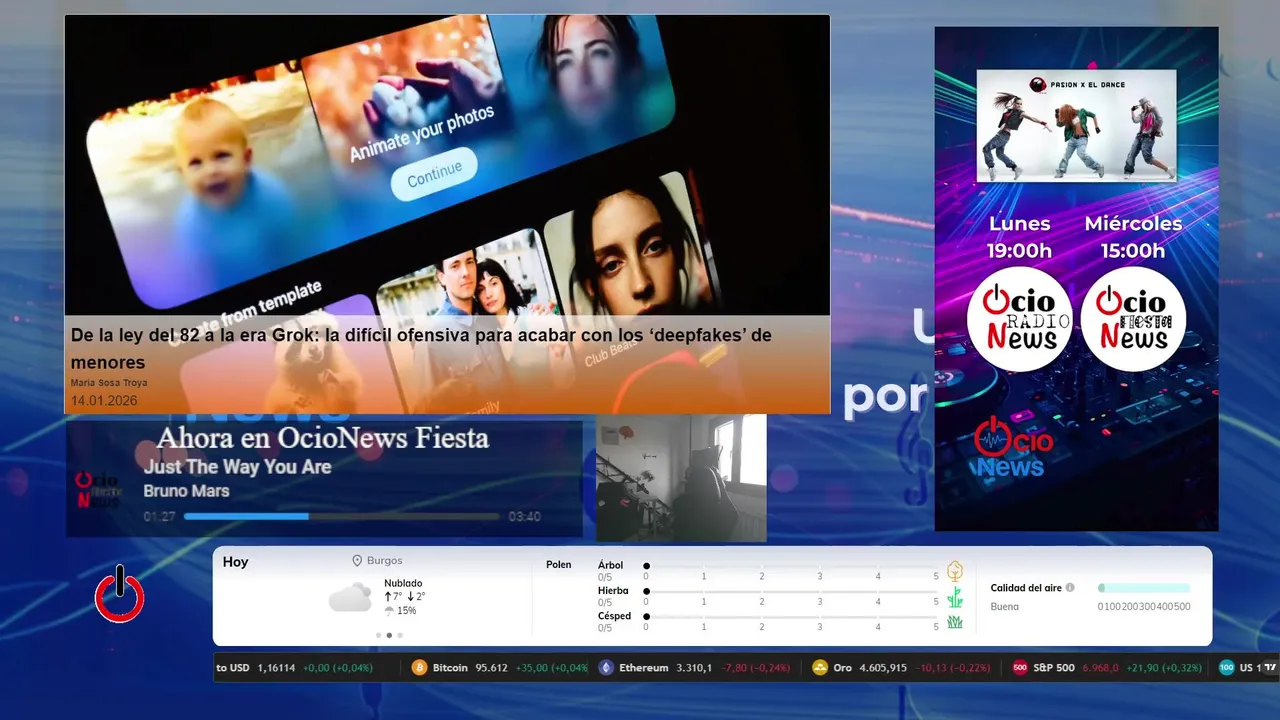Open the Ocio Radio News circle logo
The height and width of the screenshot is (720, 1280).
coord(1019,319)
